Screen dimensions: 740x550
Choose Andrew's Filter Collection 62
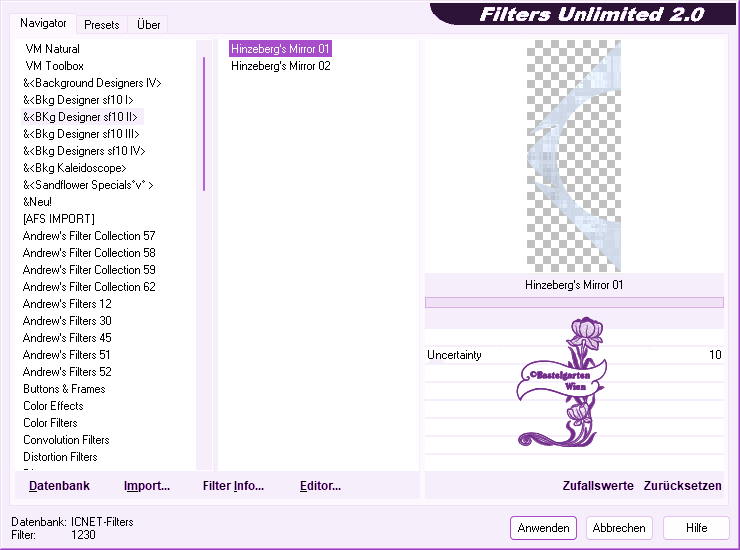(89, 287)
